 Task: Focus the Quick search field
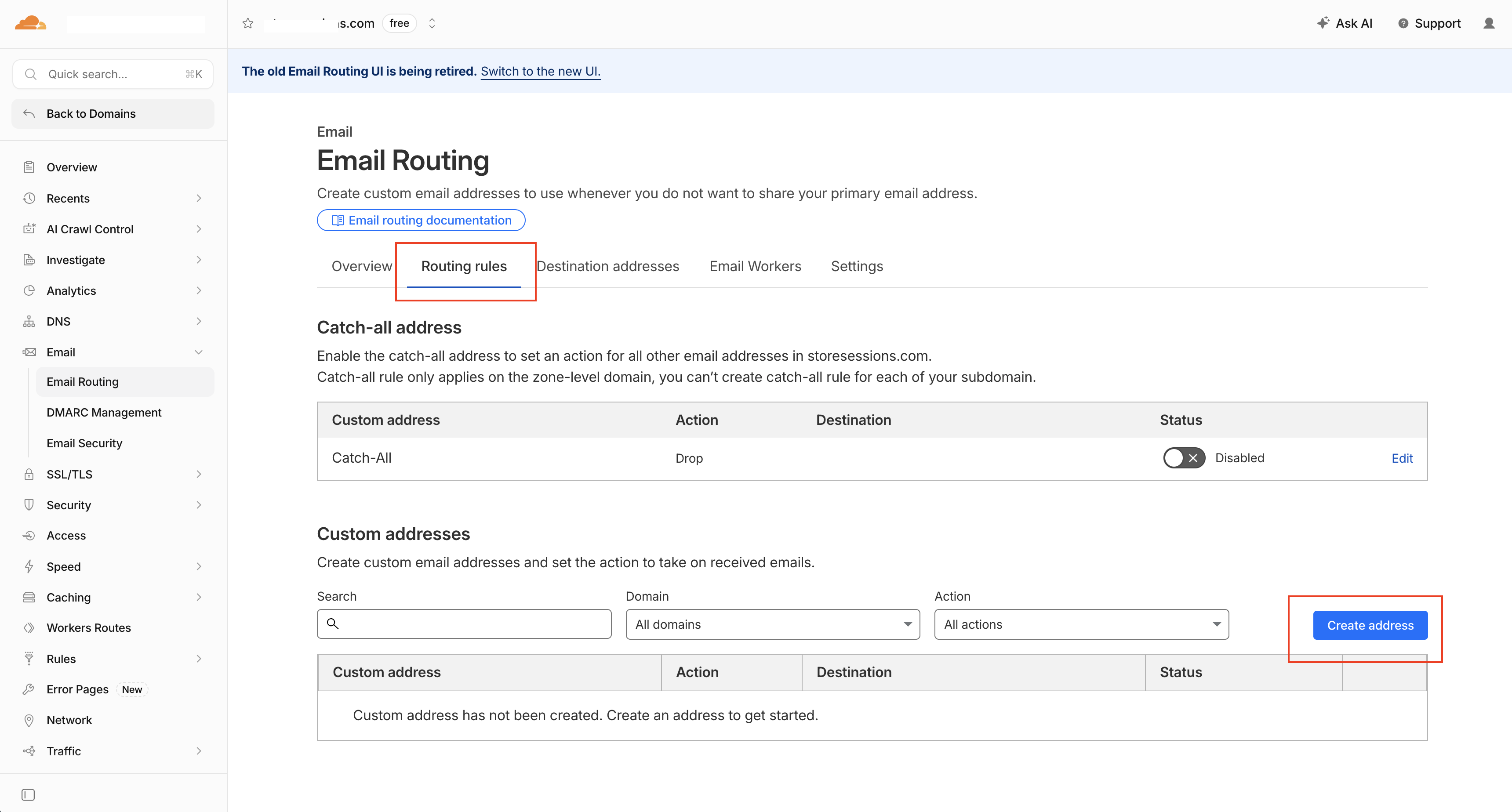[113, 74]
